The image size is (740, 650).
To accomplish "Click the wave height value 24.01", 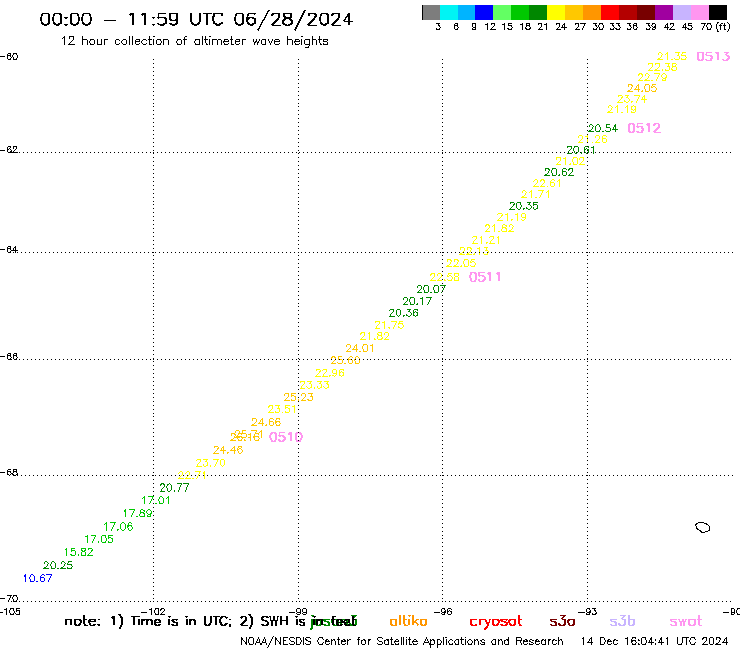I will coord(360,348).
